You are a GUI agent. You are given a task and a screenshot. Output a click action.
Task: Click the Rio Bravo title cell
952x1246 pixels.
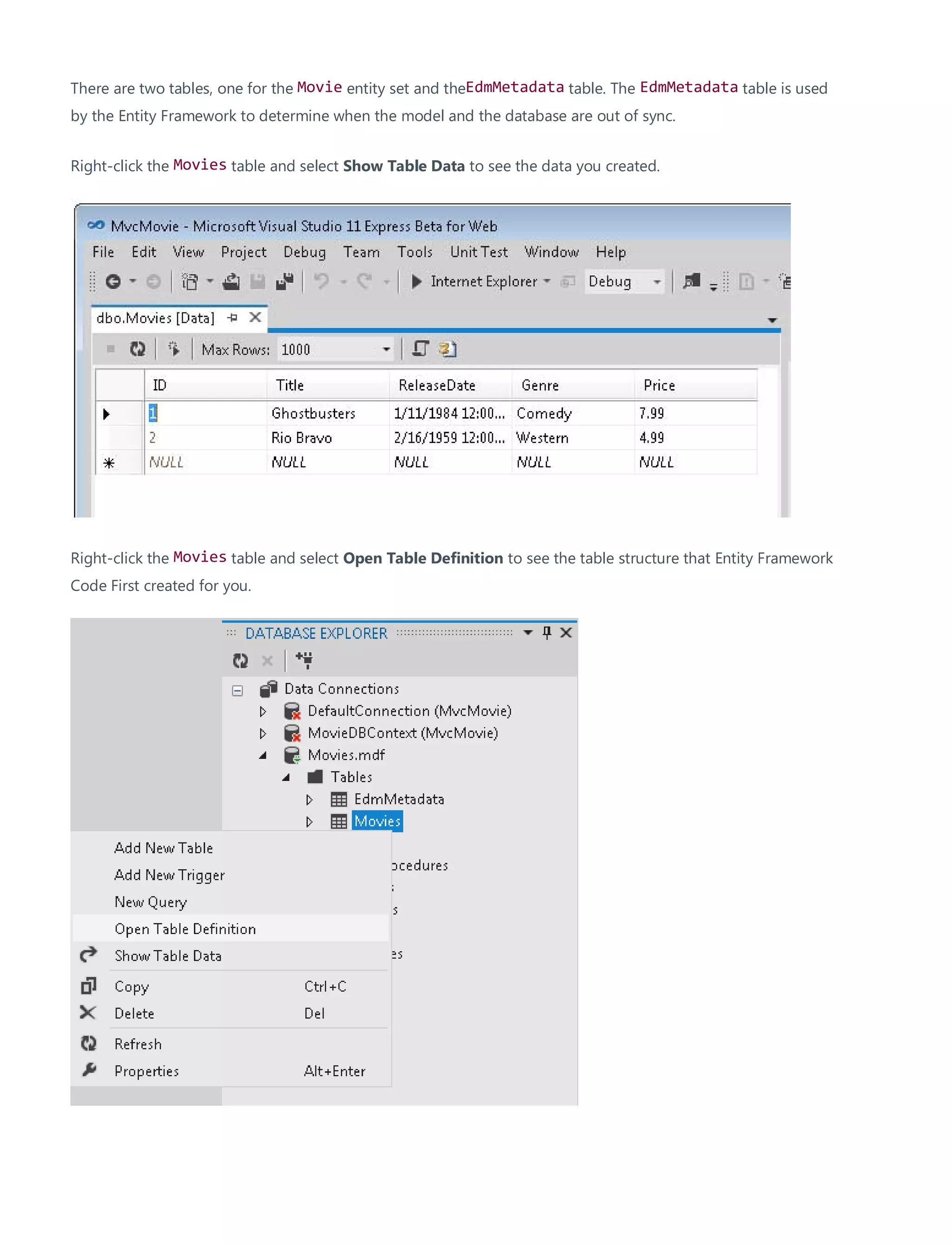[328, 438]
